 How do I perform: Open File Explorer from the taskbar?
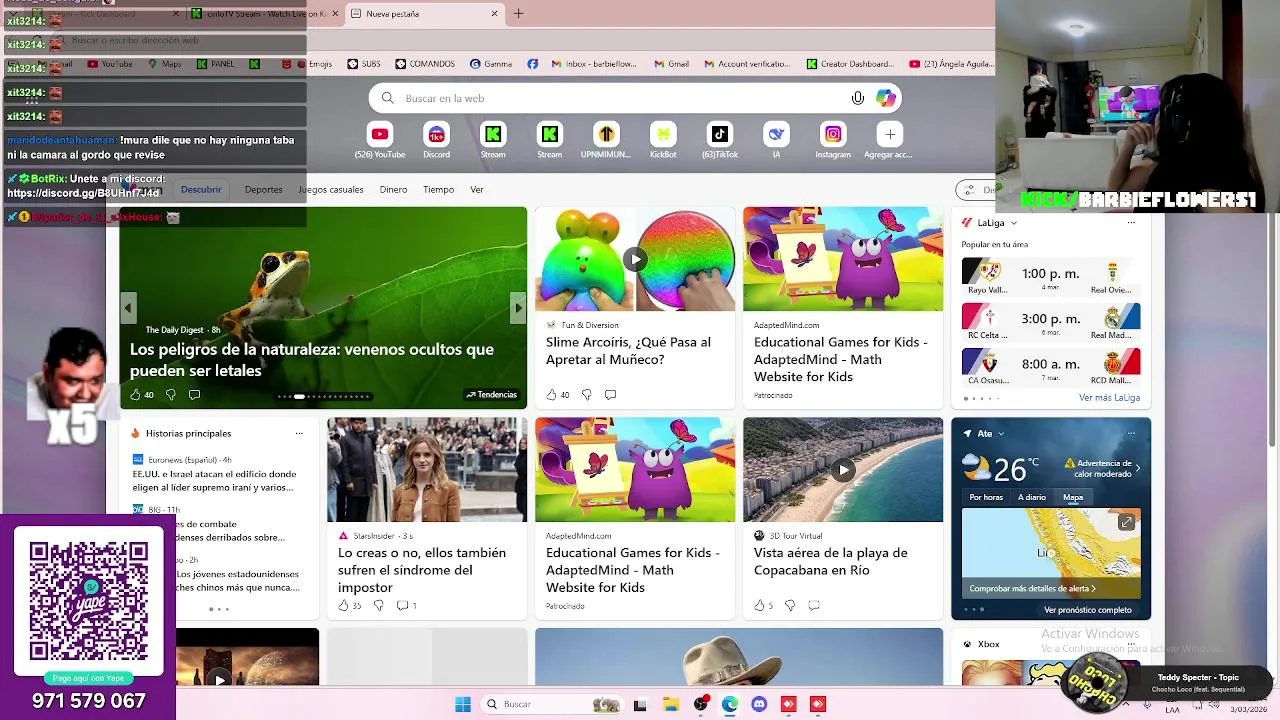pyautogui.click(x=671, y=704)
